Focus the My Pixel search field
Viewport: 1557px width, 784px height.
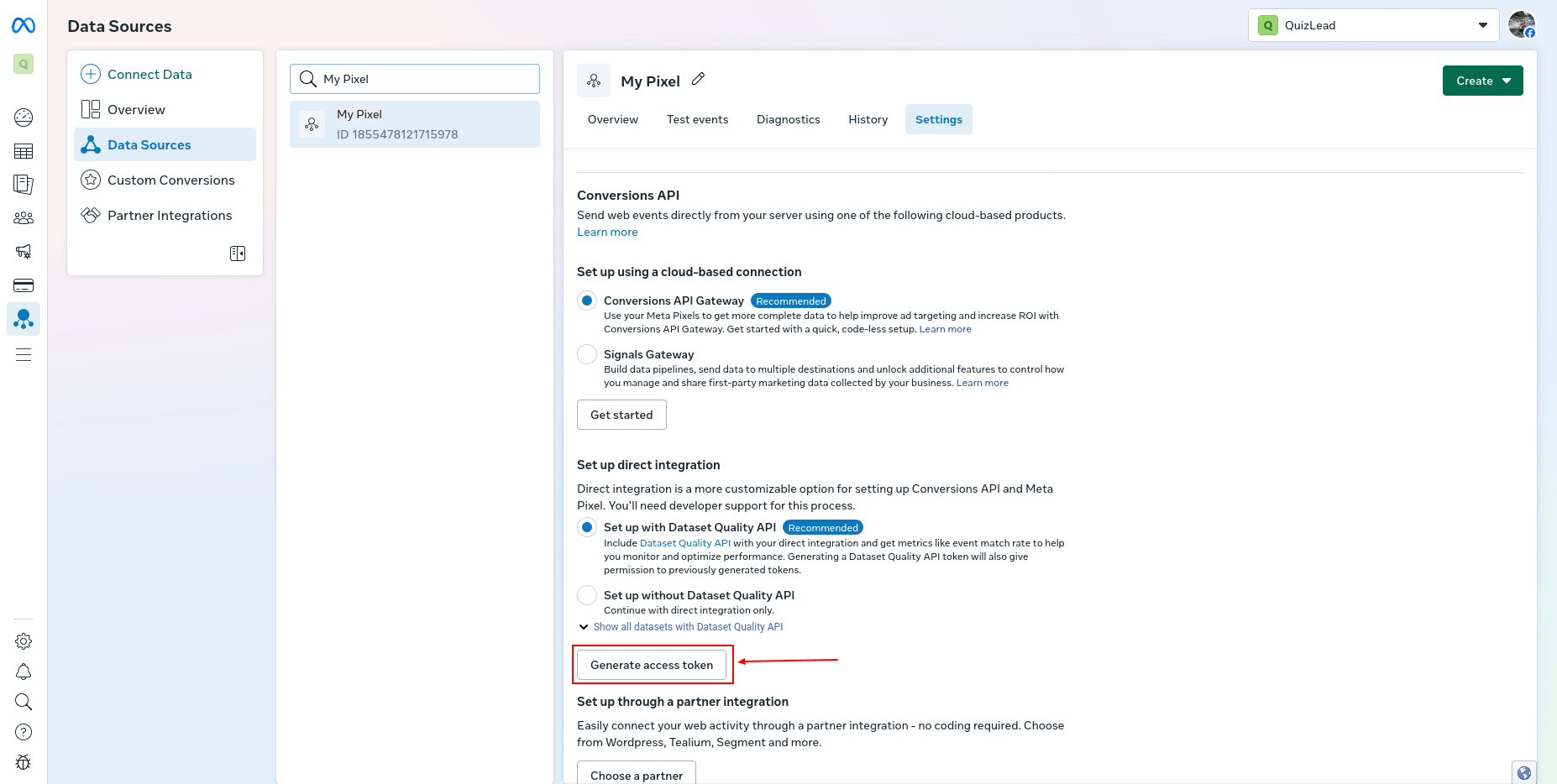(x=415, y=79)
